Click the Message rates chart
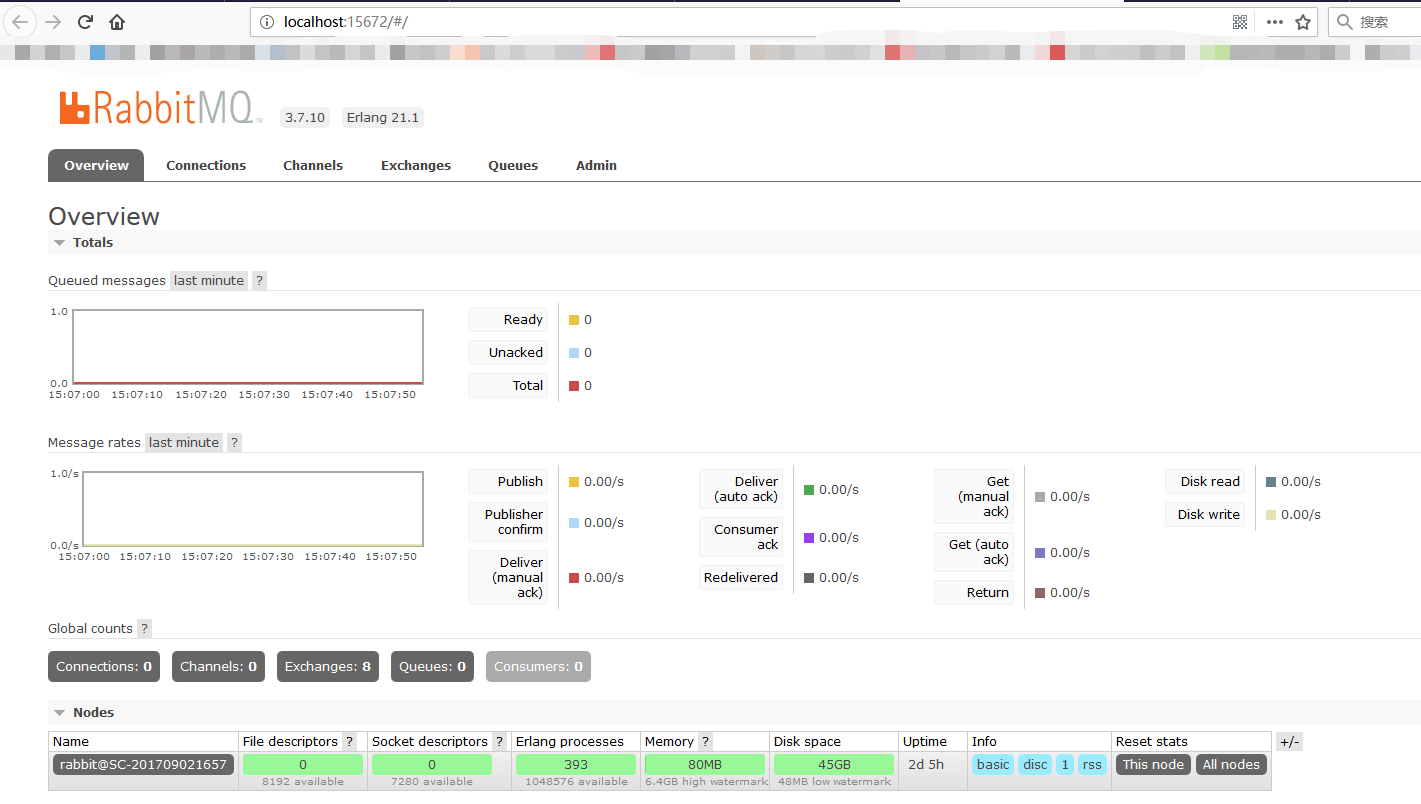The image size is (1421, 804). (253, 509)
